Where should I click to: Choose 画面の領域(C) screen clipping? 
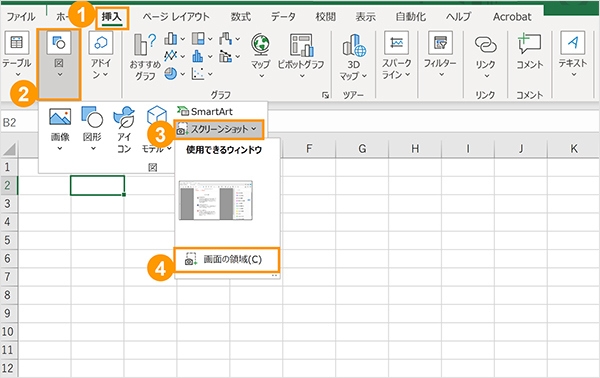click(x=227, y=260)
